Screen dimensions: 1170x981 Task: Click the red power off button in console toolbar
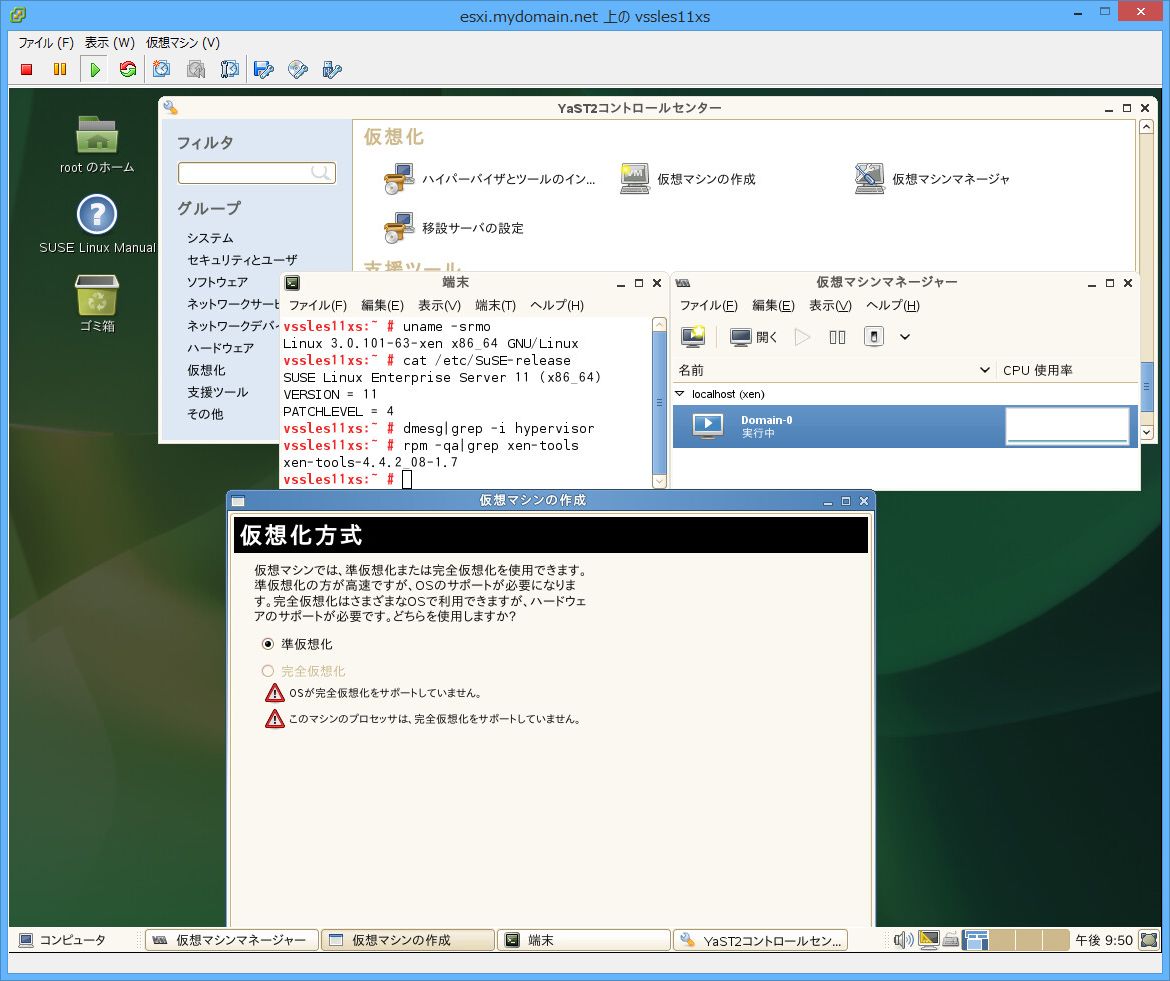27,69
